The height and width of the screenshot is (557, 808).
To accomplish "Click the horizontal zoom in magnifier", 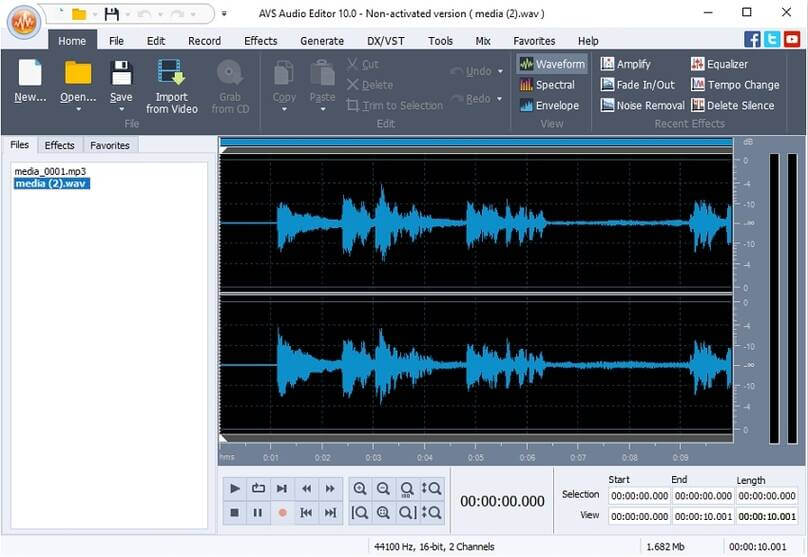I will tap(360, 488).
